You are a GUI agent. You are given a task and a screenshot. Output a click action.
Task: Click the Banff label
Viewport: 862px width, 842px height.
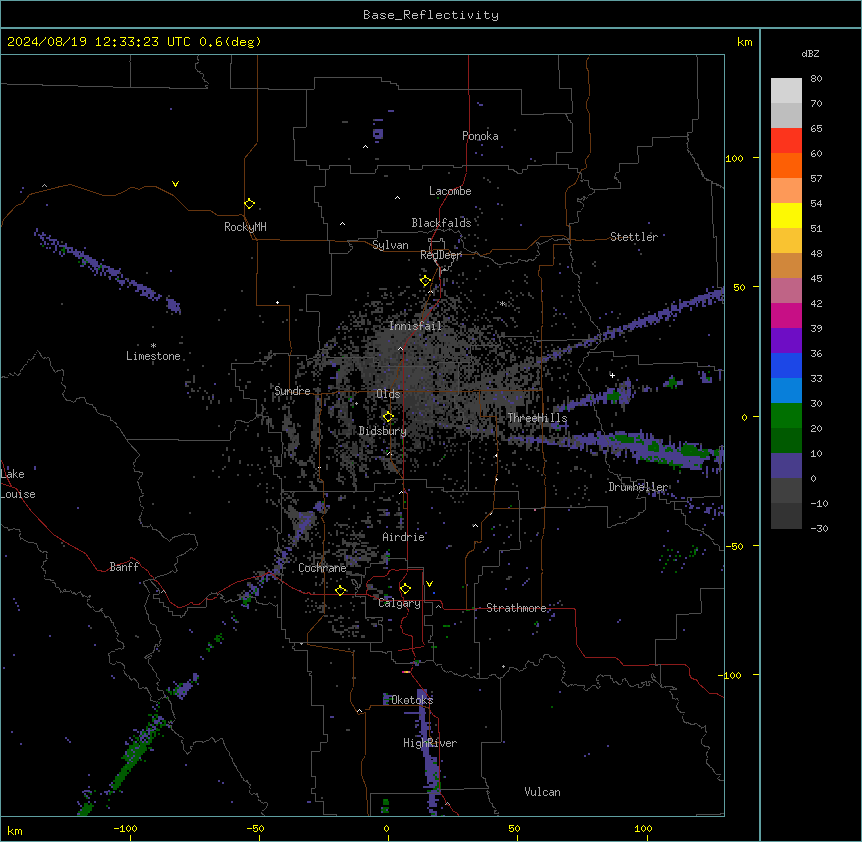tap(124, 567)
